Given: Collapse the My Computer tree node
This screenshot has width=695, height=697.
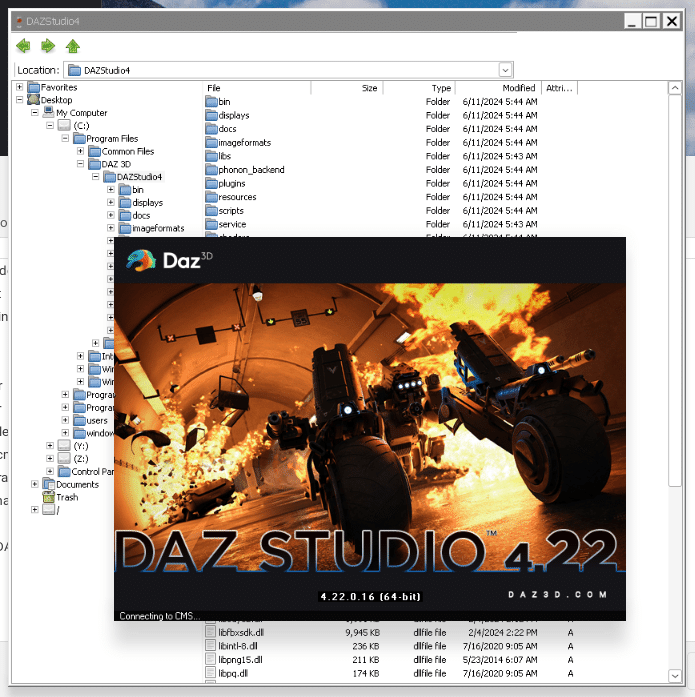Looking at the screenshot, I should [x=35, y=112].
